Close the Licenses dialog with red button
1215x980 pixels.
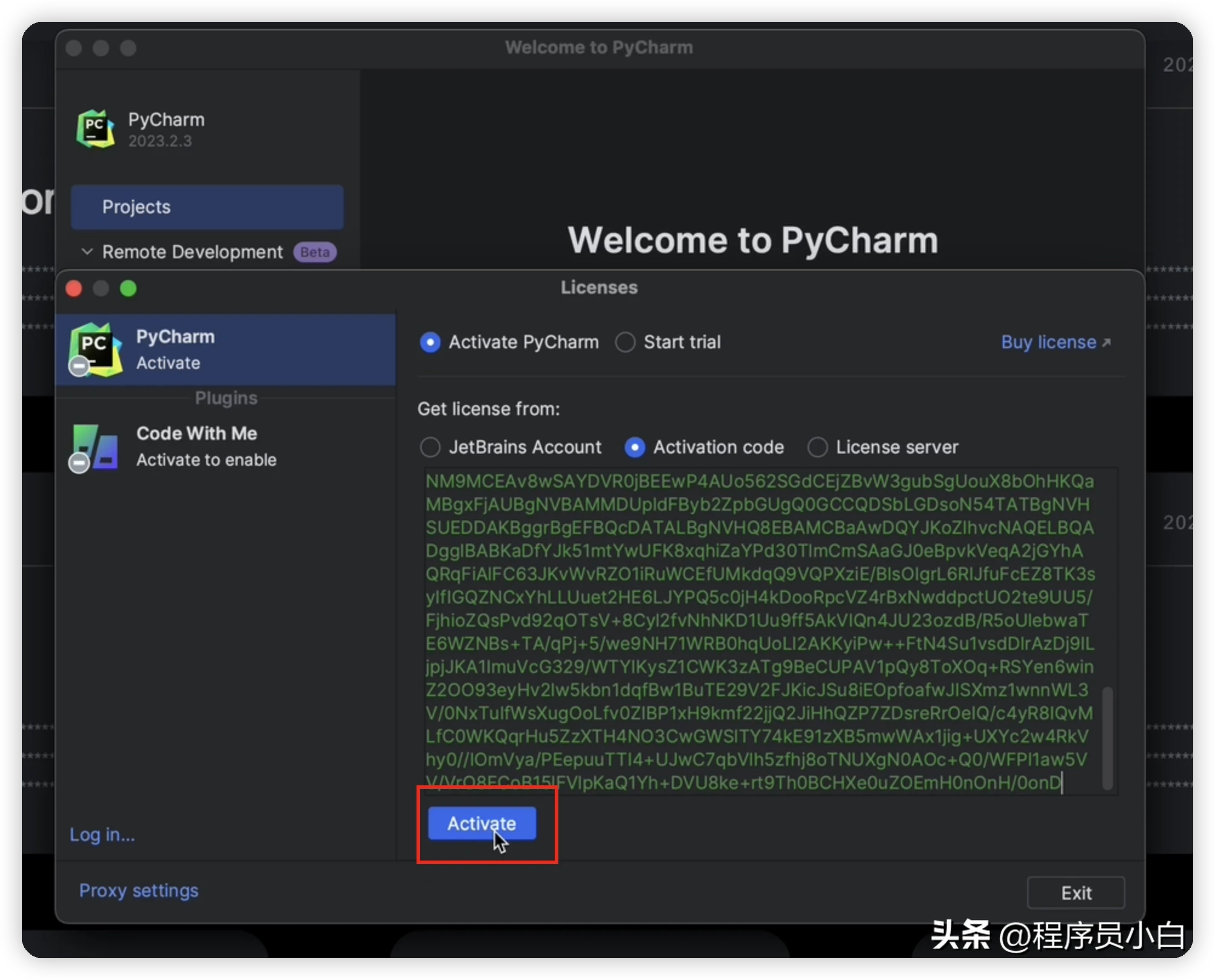[74, 289]
